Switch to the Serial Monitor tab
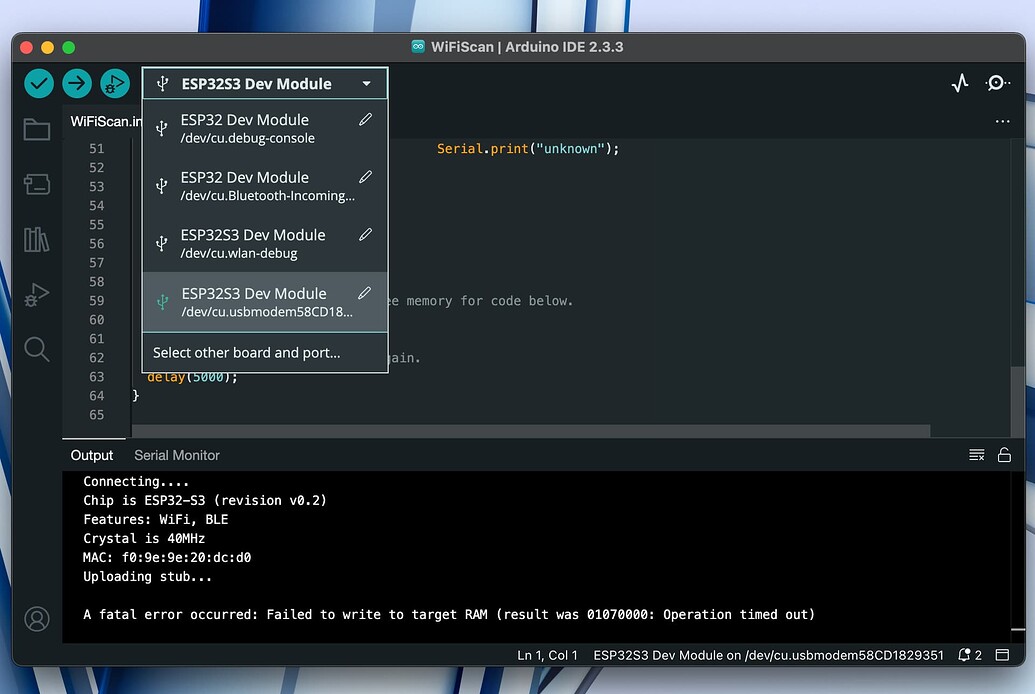Viewport: 1035px width, 694px height. click(x=177, y=455)
